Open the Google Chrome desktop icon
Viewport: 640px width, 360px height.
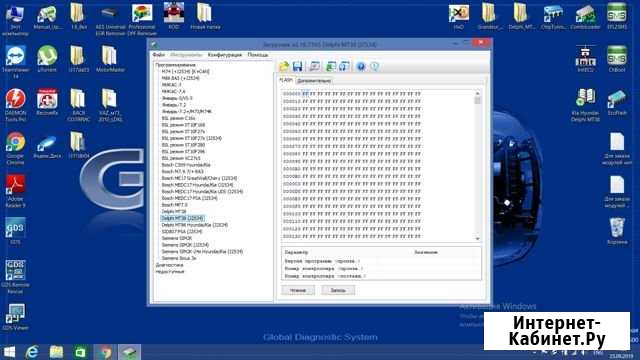[x=16, y=148]
